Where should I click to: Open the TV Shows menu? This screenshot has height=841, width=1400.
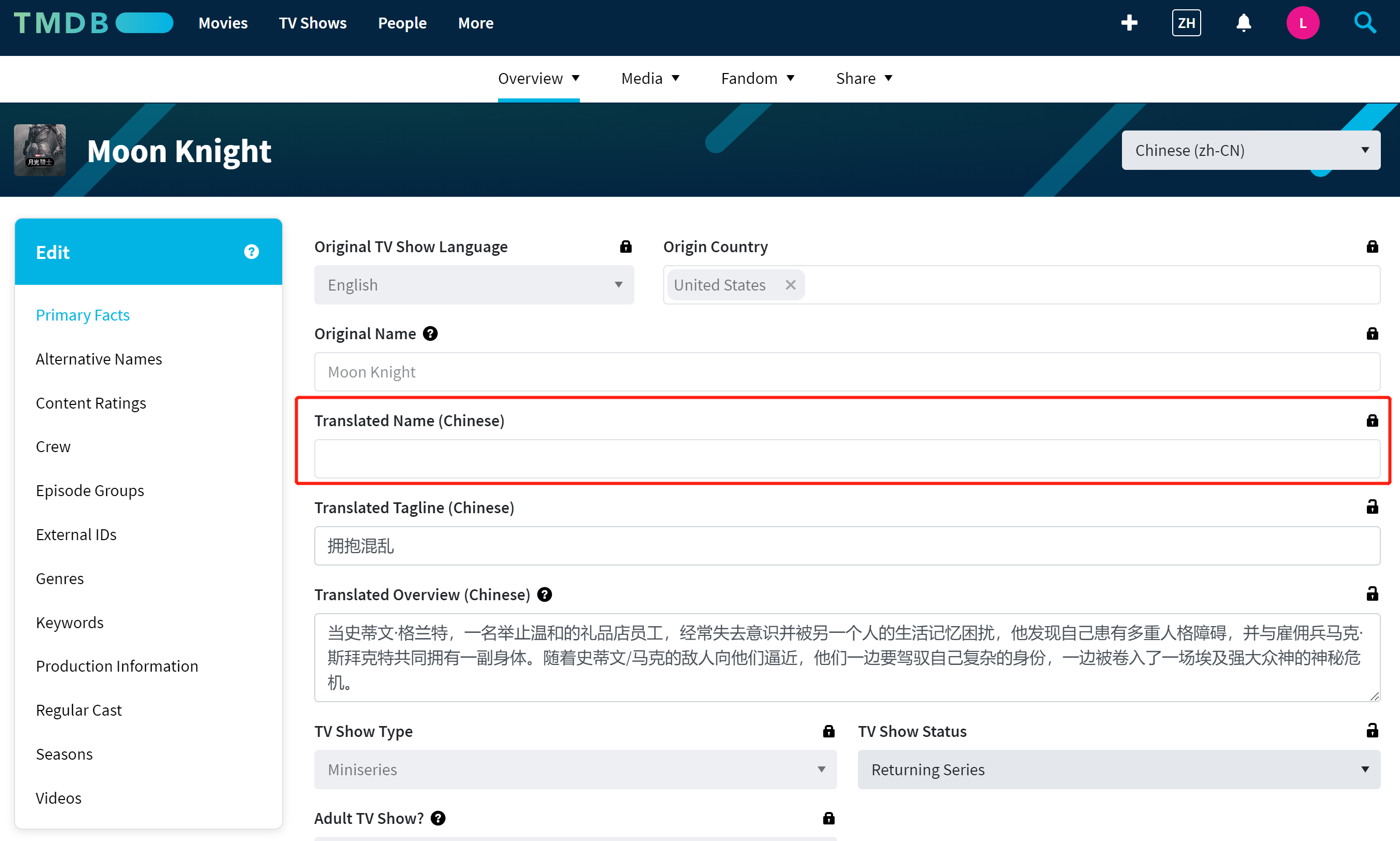[313, 23]
